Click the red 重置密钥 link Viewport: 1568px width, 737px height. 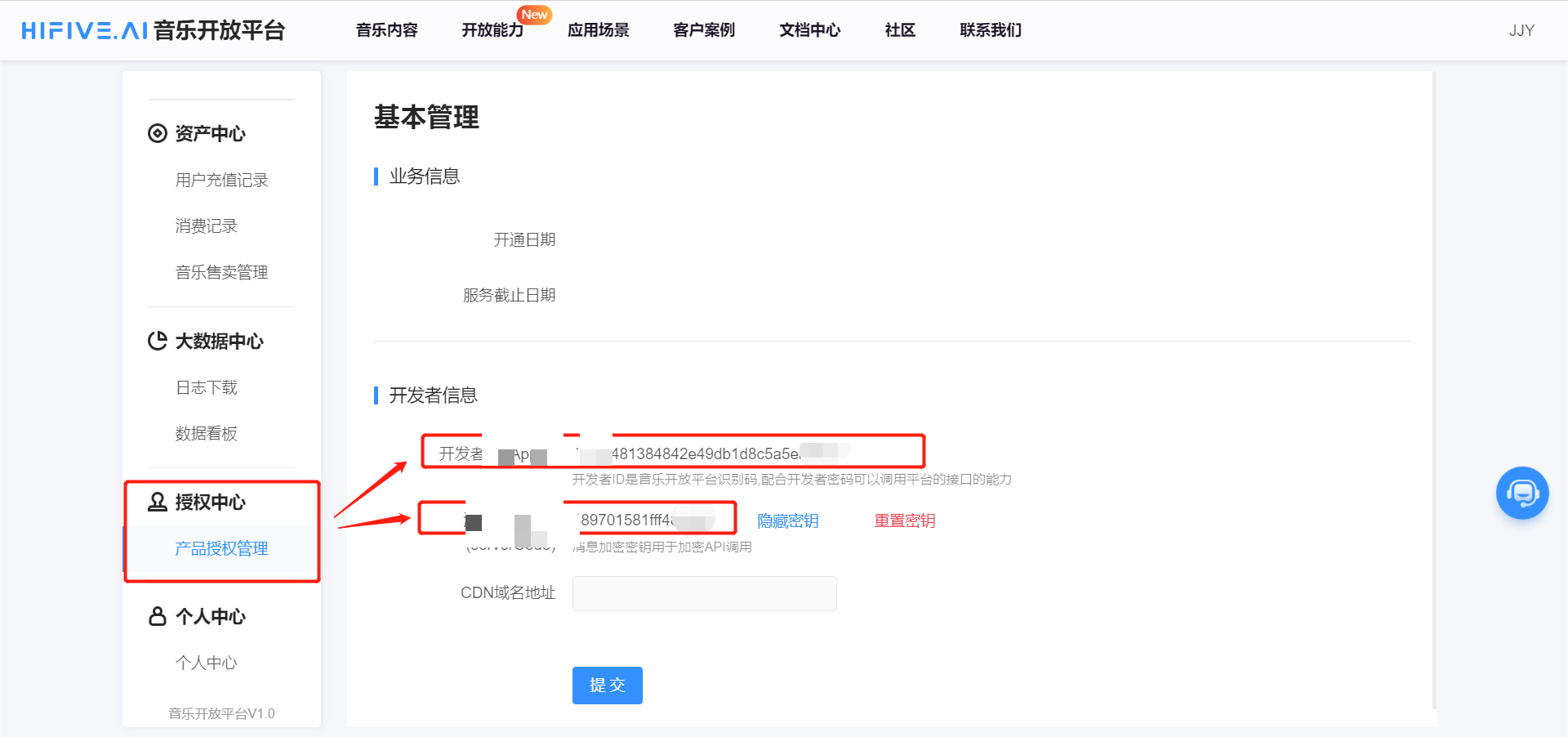tap(904, 520)
